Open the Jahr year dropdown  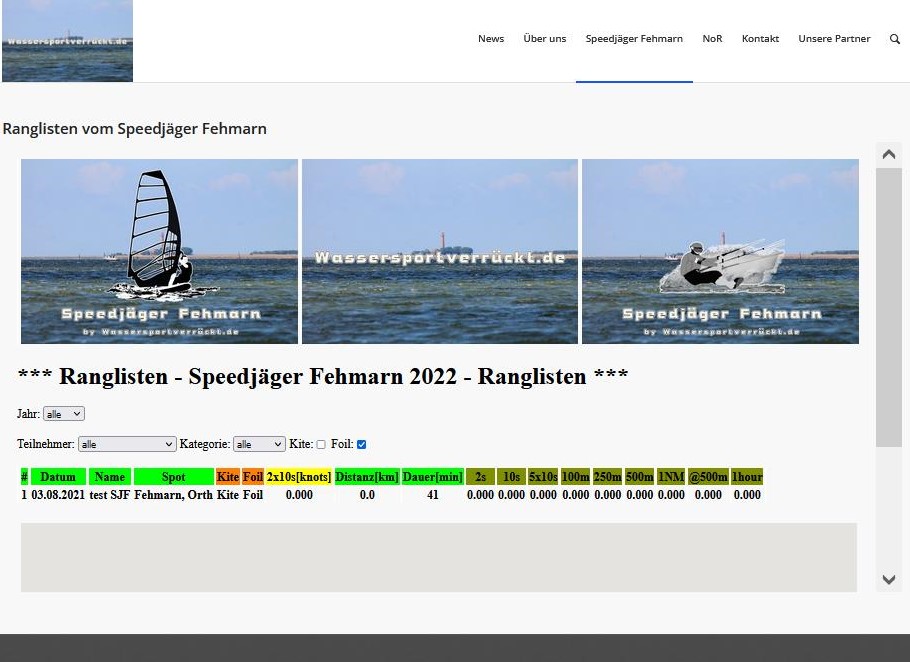click(64, 414)
